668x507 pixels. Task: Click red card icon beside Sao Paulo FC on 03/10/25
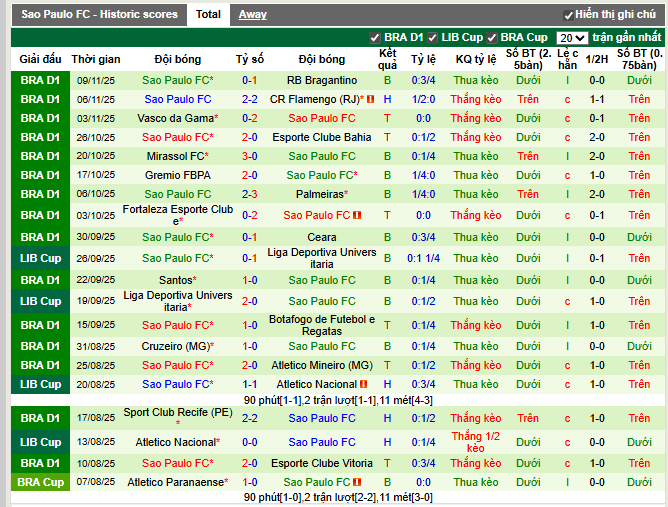click(357, 215)
